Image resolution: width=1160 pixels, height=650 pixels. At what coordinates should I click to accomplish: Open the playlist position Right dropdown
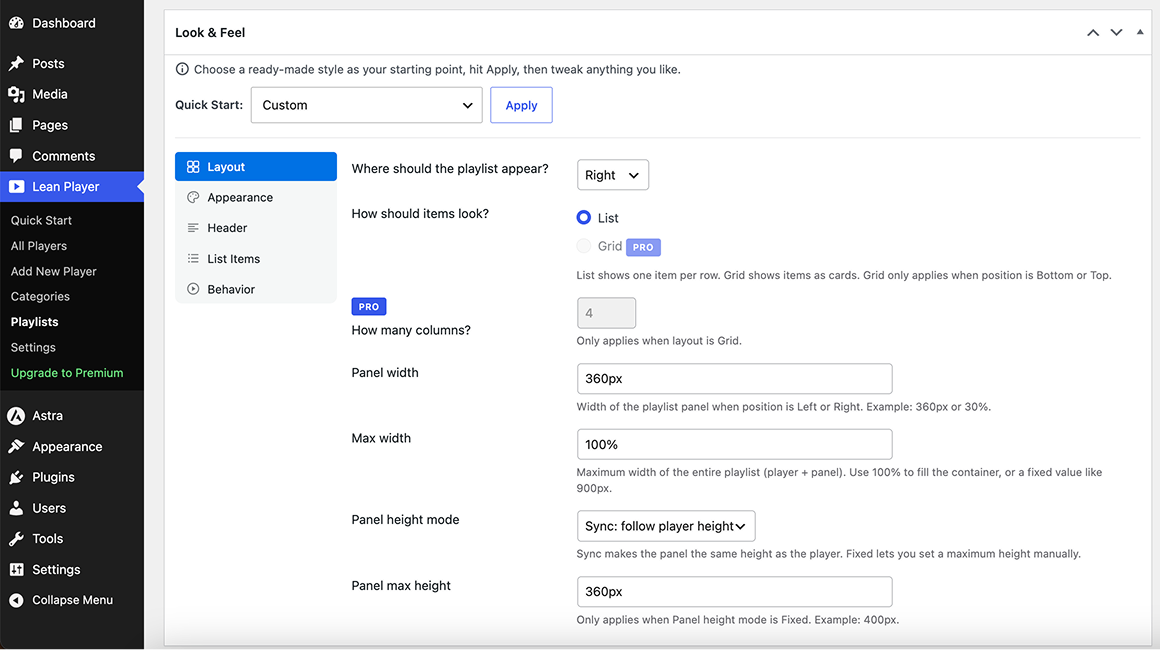[613, 175]
